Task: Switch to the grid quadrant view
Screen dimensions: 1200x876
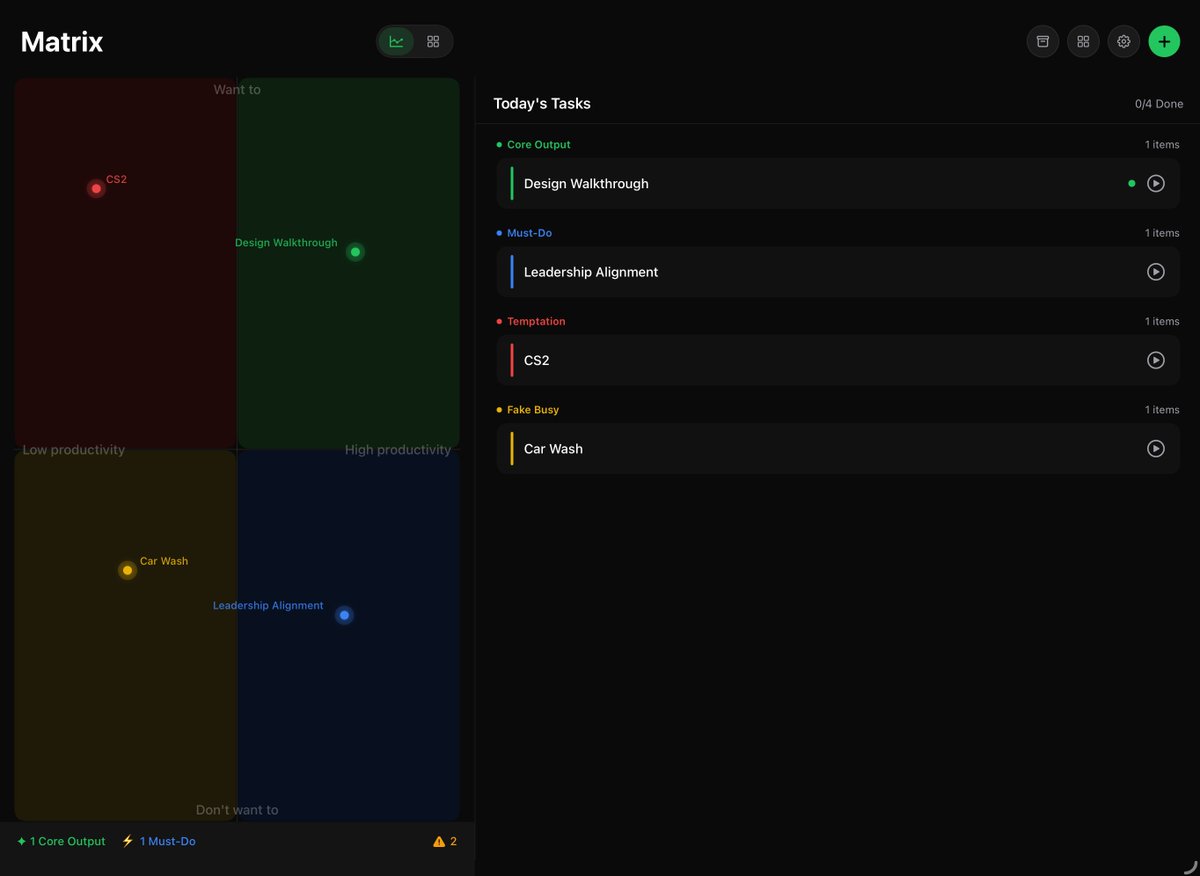Action: tap(433, 42)
